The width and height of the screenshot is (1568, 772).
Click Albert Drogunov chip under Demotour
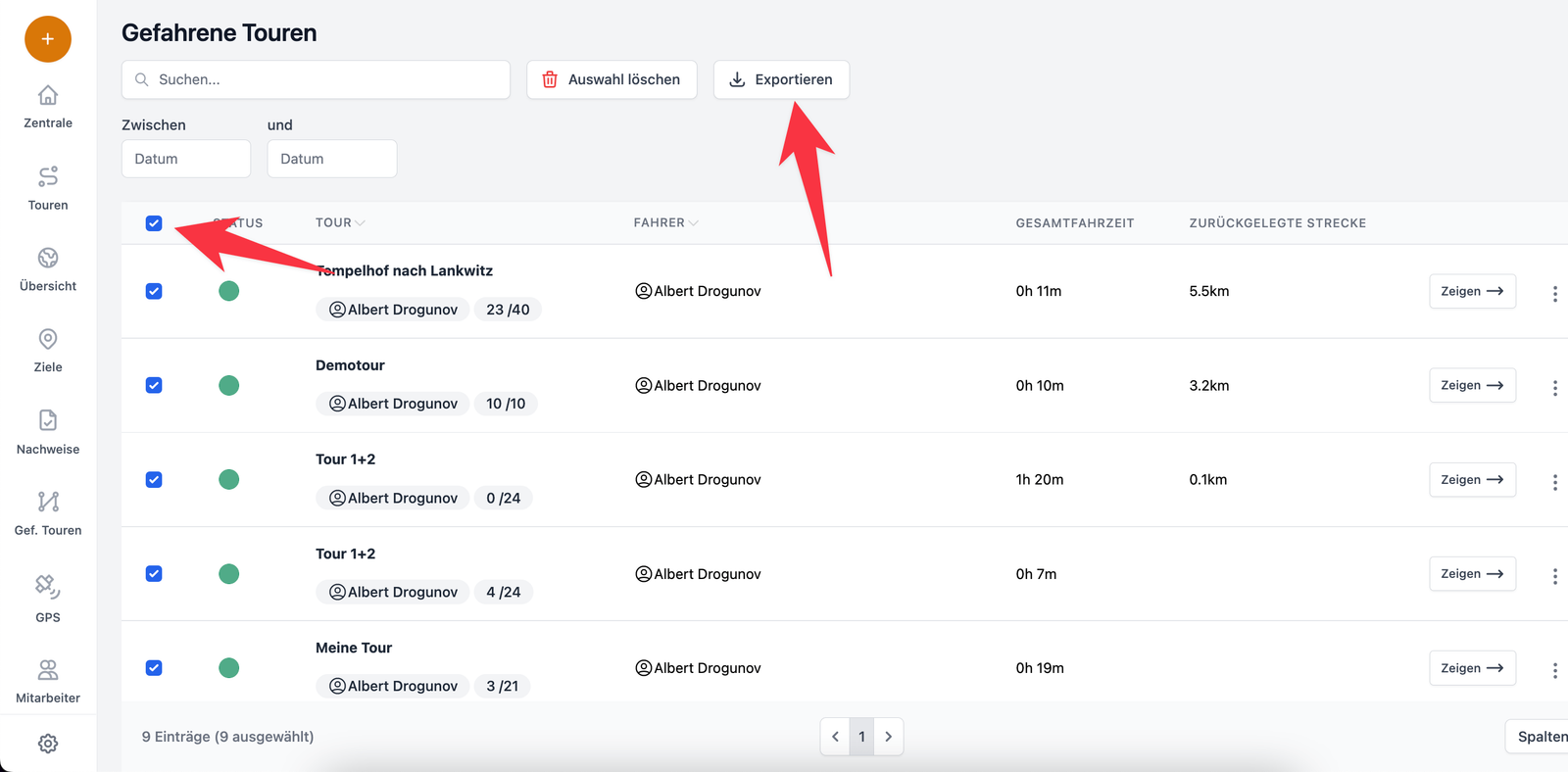[392, 404]
